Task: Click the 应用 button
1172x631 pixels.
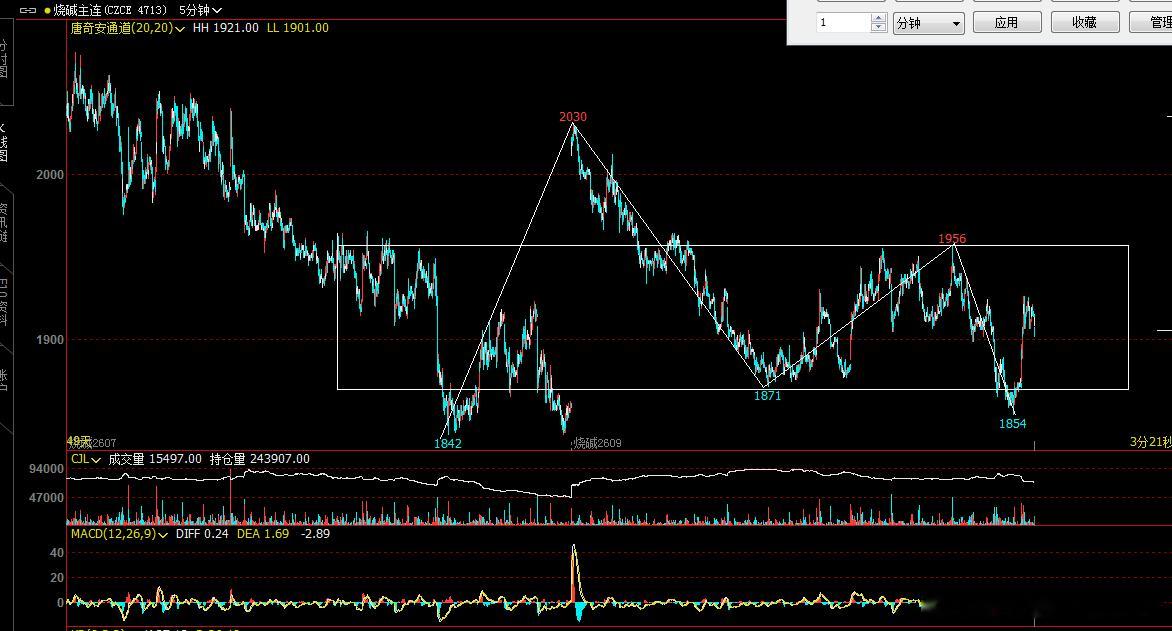Action: (1007, 22)
